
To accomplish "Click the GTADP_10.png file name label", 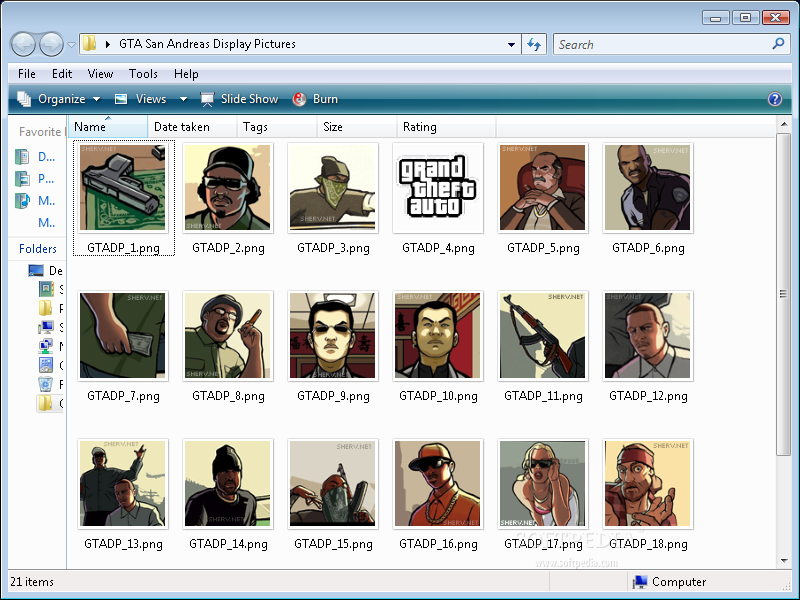I will click(x=438, y=396).
